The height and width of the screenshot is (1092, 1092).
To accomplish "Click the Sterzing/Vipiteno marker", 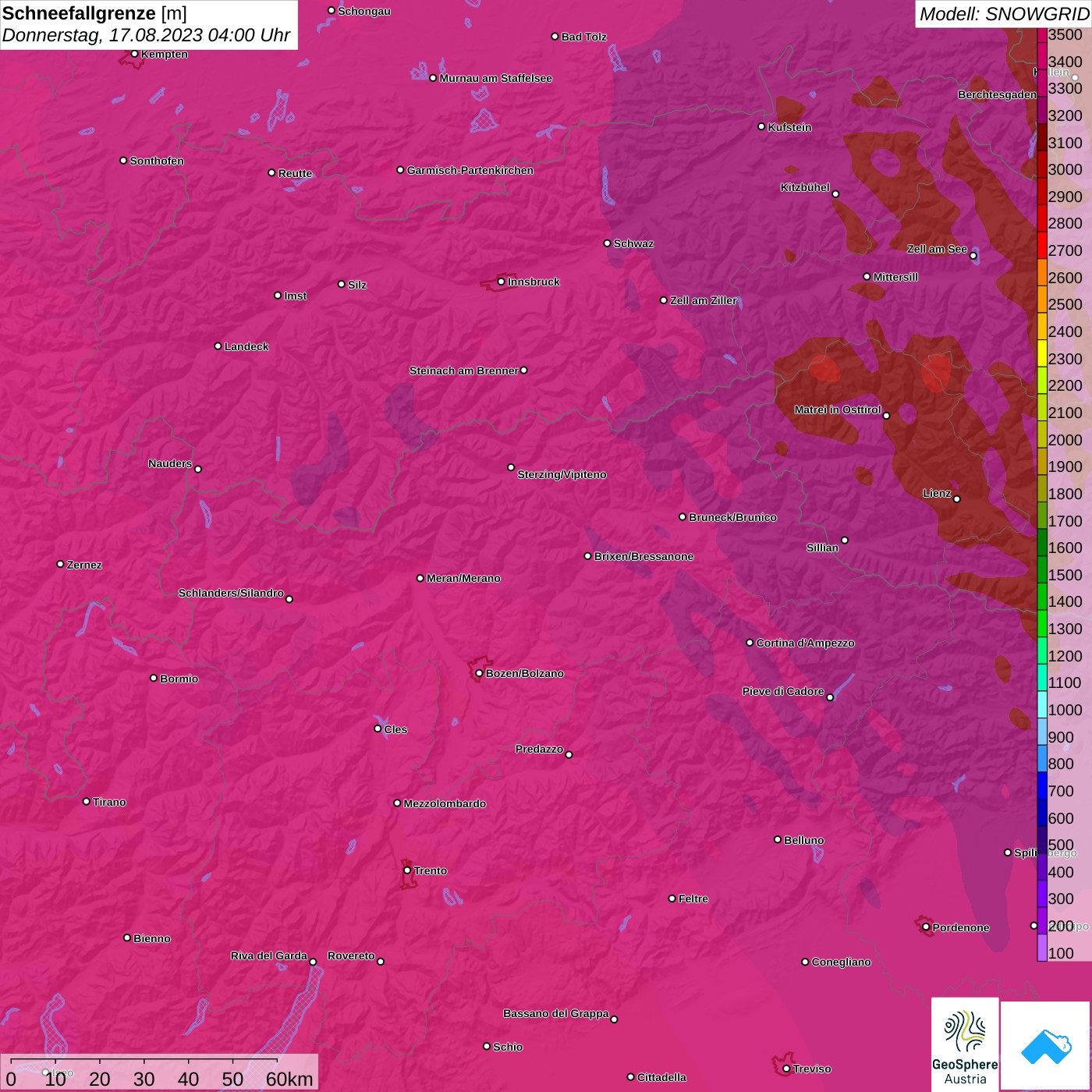I will click(x=511, y=467).
